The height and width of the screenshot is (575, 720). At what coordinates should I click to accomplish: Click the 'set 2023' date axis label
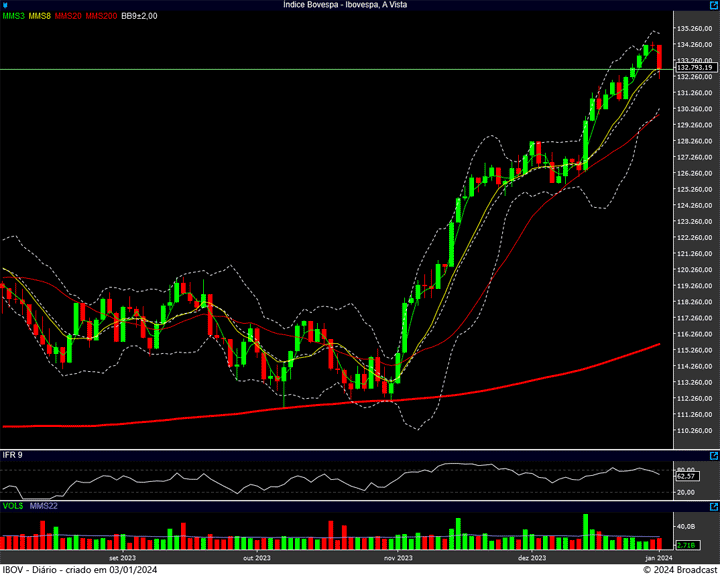pos(122,557)
